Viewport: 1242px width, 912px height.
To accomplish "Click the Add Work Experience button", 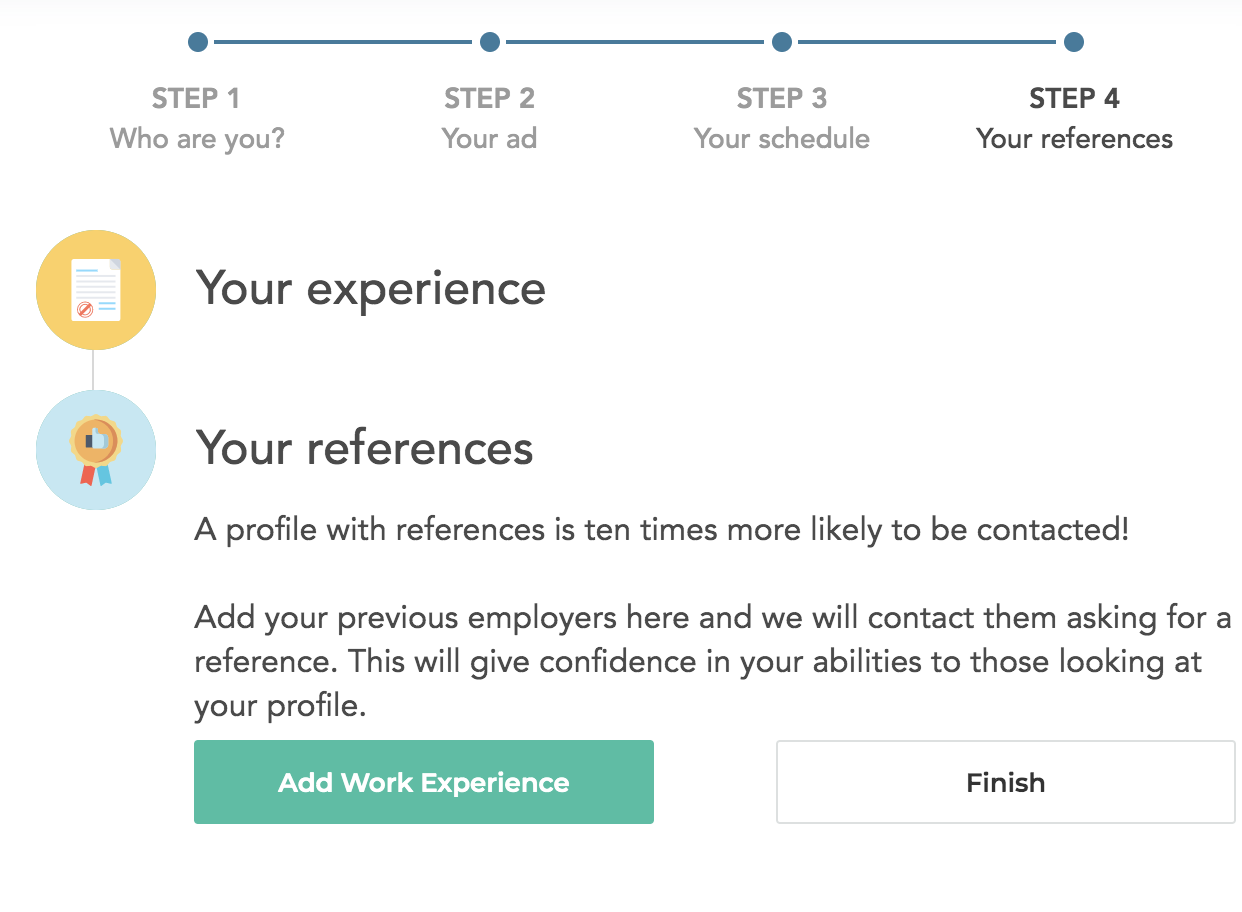I will [x=424, y=782].
